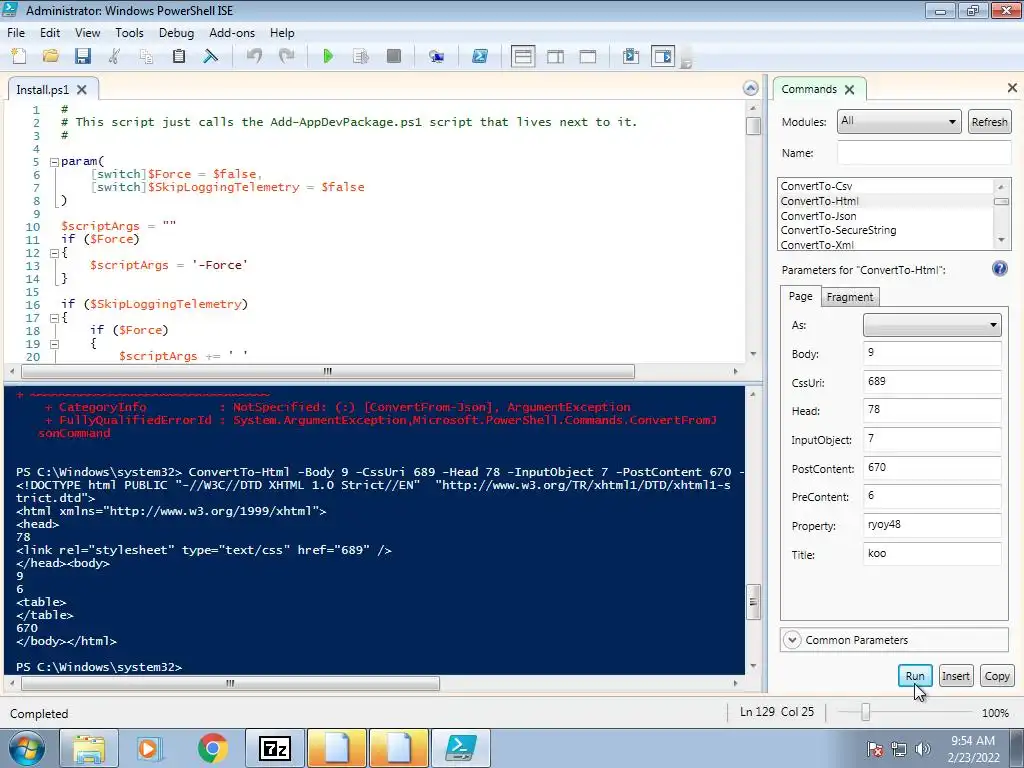Switch to the Fragment tab
This screenshot has width=1024, height=768.
pos(850,297)
